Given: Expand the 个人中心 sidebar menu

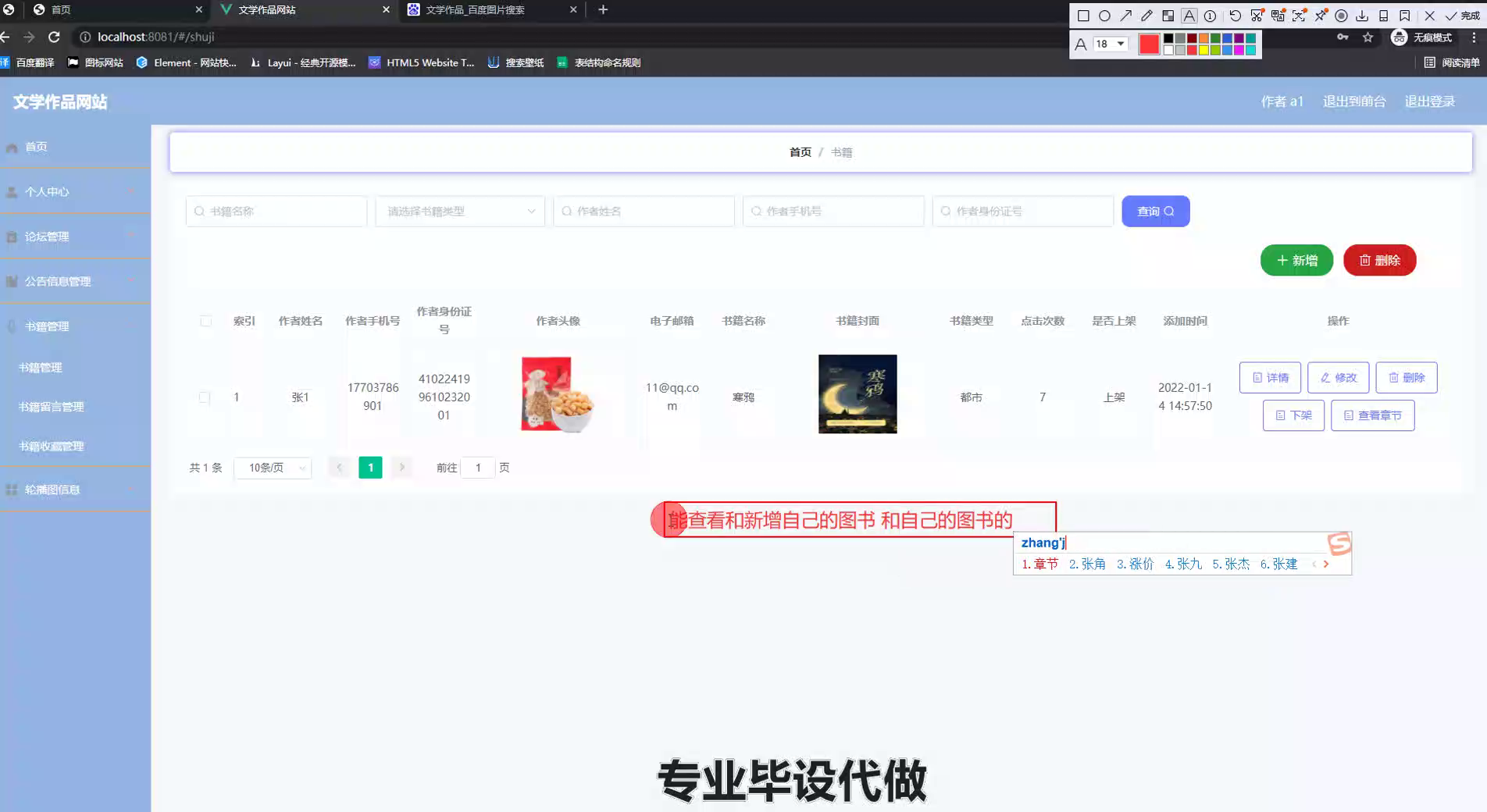Looking at the screenshot, I should coord(75,191).
